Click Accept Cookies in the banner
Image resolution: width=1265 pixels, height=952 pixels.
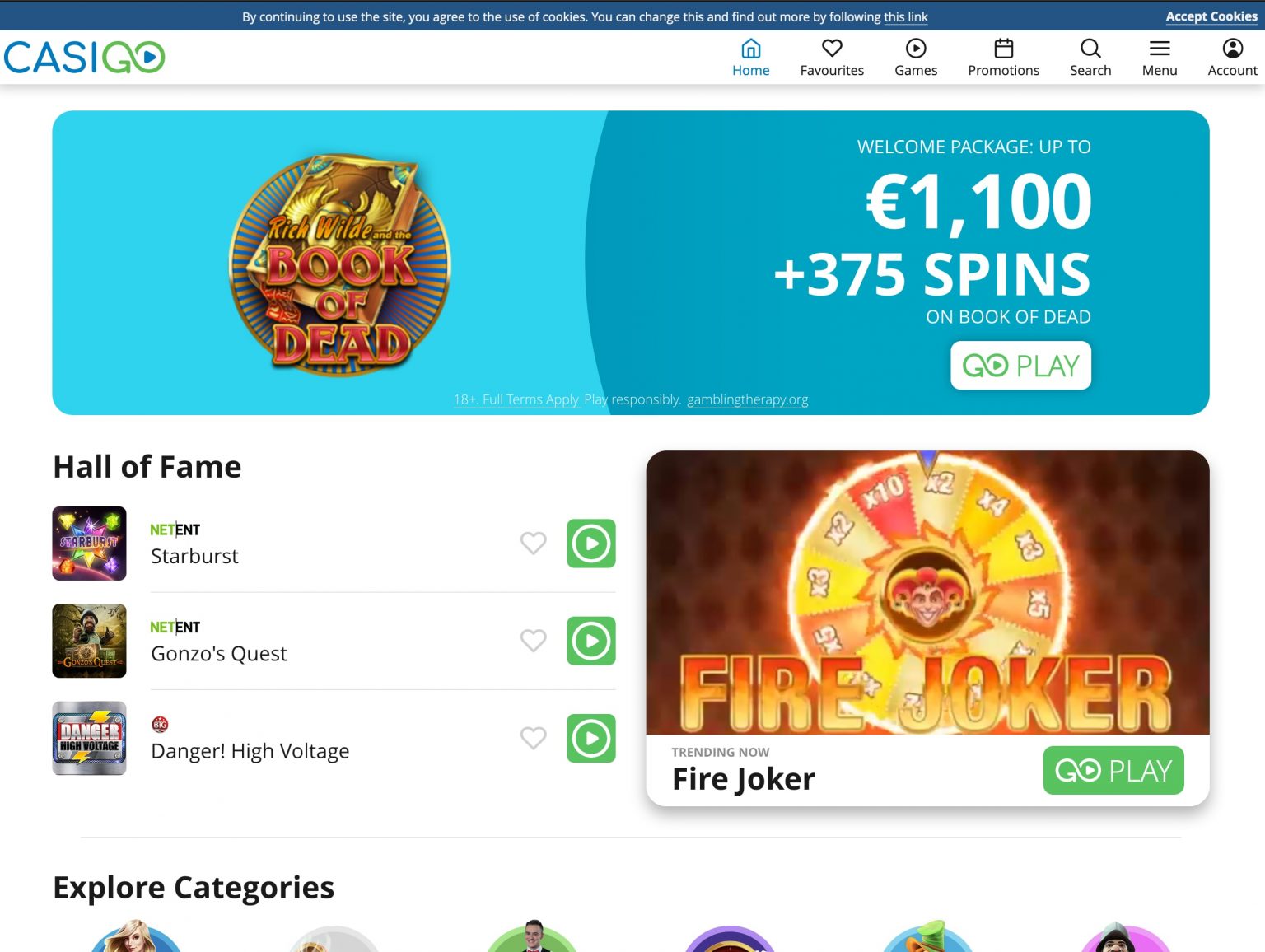[1211, 16]
